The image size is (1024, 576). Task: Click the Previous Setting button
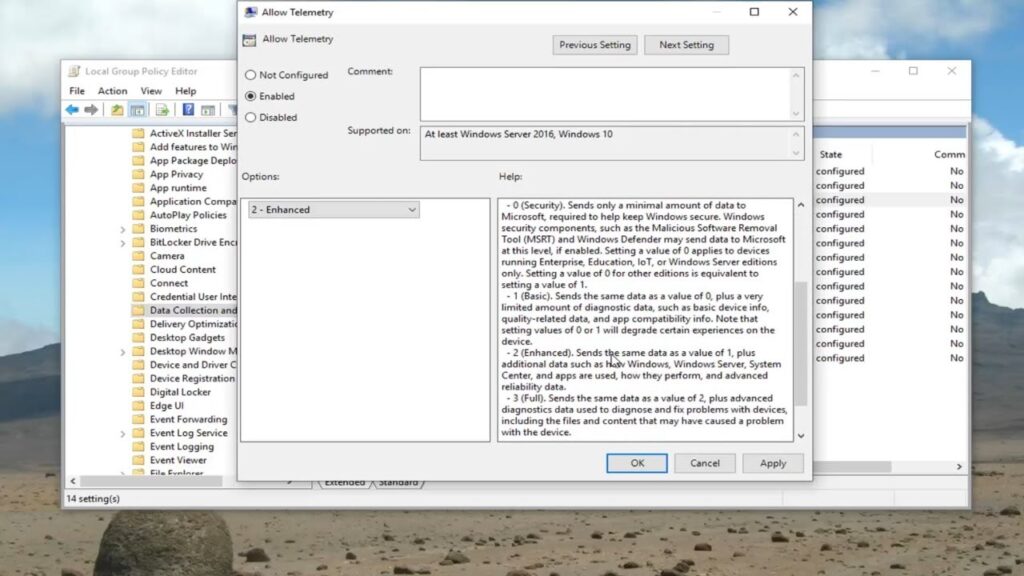(x=595, y=45)
